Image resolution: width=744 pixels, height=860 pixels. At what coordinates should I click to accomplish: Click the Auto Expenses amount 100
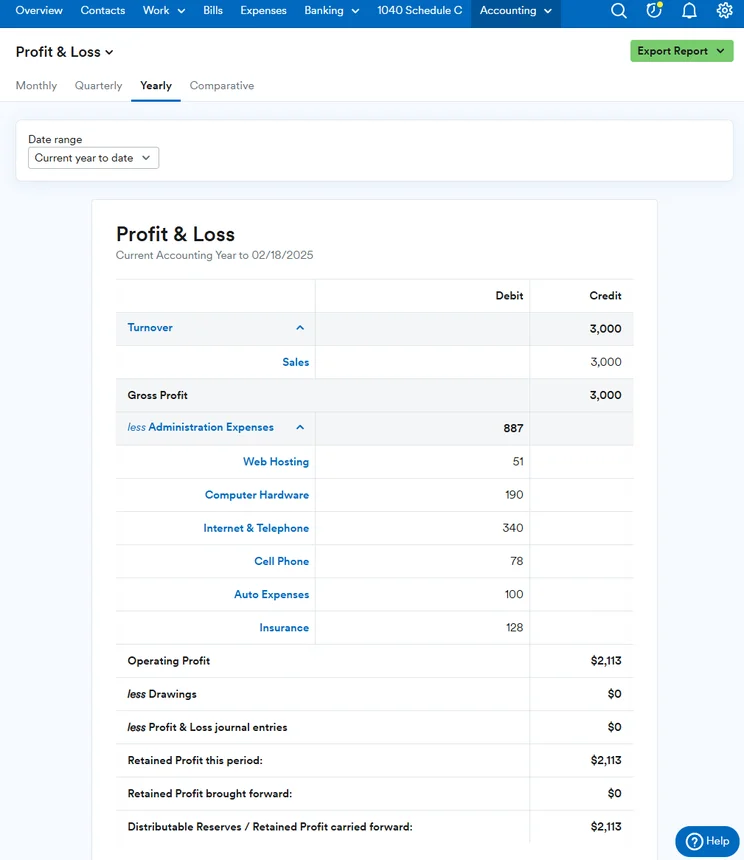[514, 595]
